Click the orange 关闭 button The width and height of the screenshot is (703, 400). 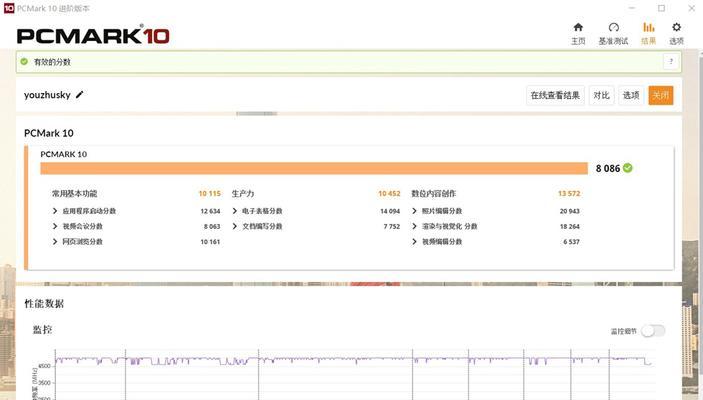(661, 95)
